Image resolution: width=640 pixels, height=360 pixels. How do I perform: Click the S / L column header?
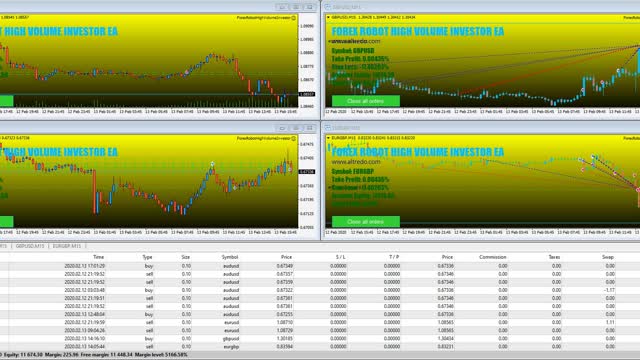click(x=340, y=257)
